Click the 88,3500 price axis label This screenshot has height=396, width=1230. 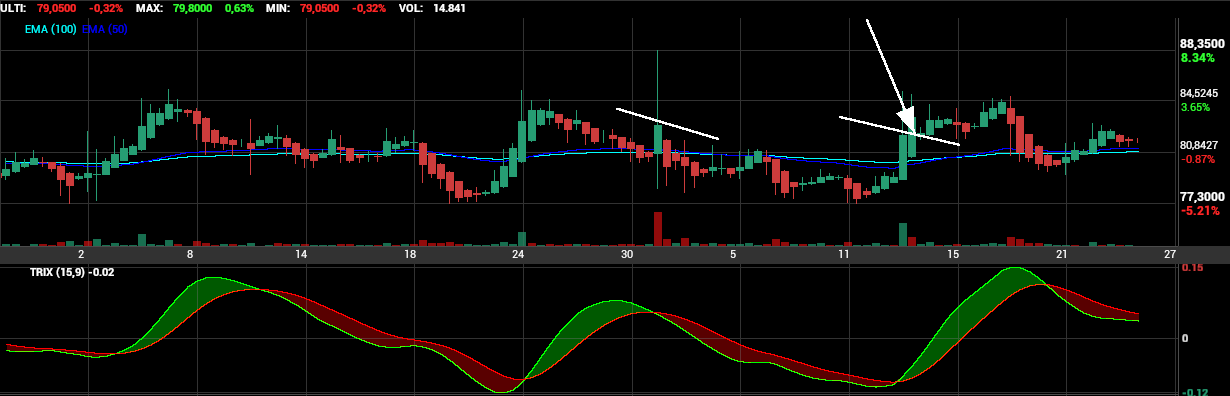[x=1202, y=44]
